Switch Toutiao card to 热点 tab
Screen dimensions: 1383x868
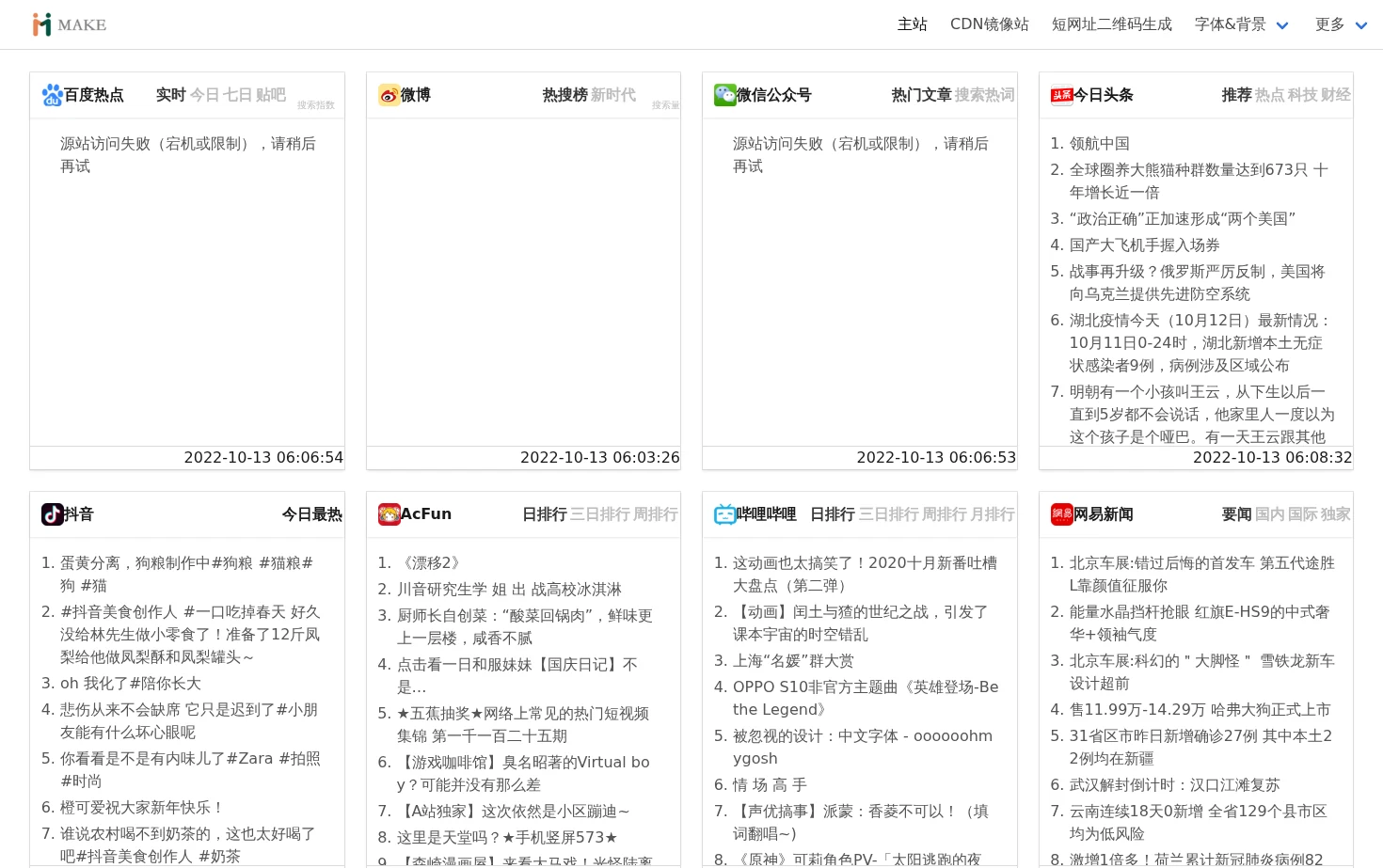tap(1270, 95)
